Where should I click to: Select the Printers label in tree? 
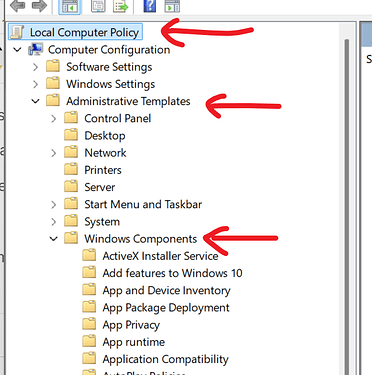(103, 170)
